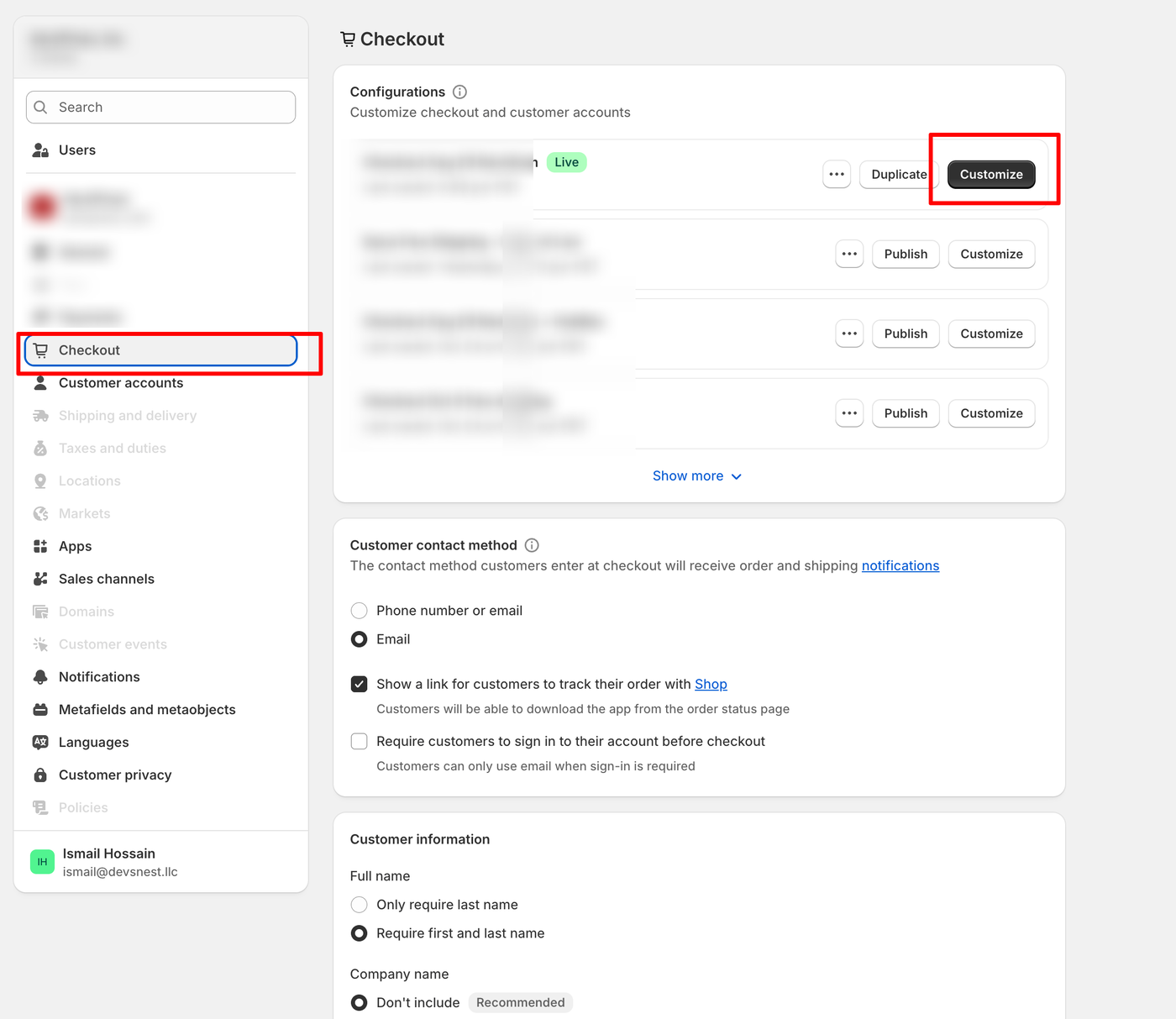
Task: Click the Shipping and delivery truck icon
Action: 40,416
